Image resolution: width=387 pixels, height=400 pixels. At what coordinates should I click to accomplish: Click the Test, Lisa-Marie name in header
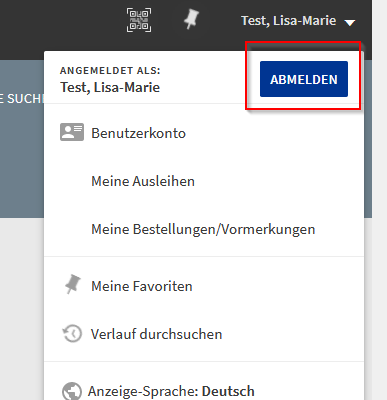[288, 21]
